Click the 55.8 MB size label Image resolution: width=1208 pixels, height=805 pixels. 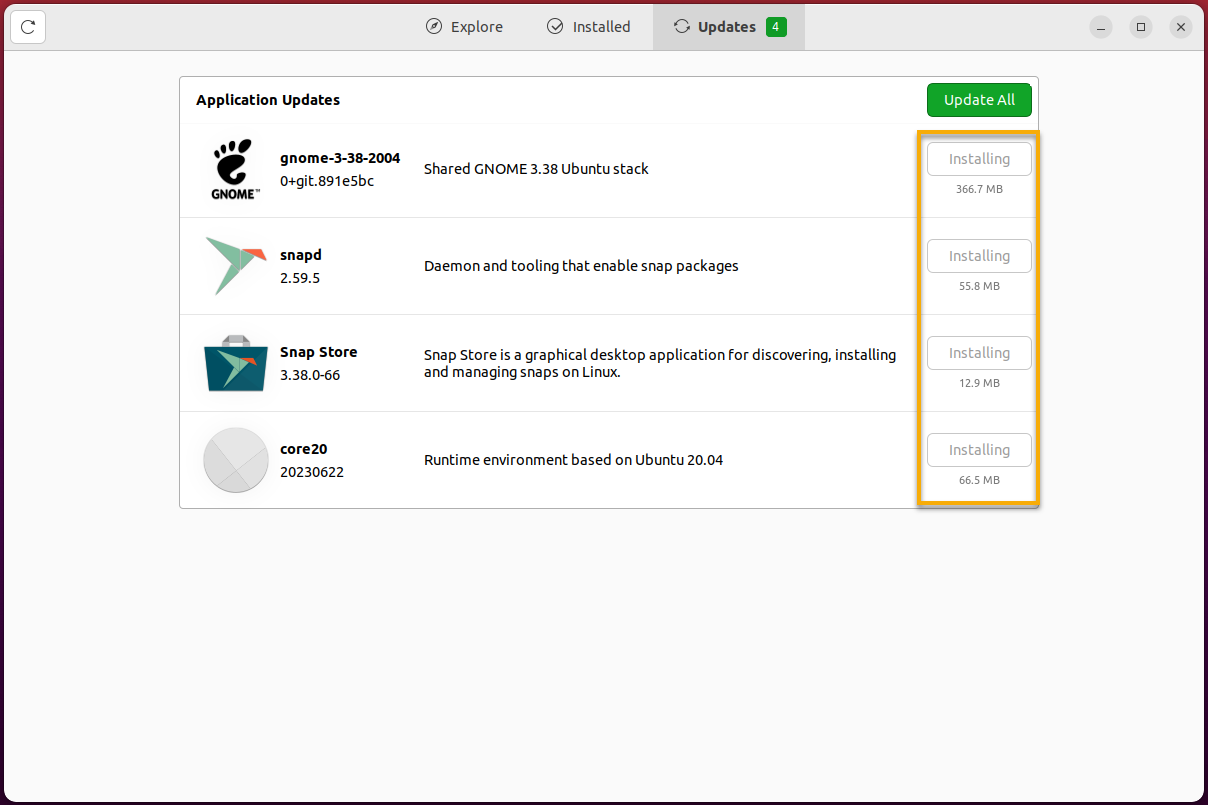point(979,286)
